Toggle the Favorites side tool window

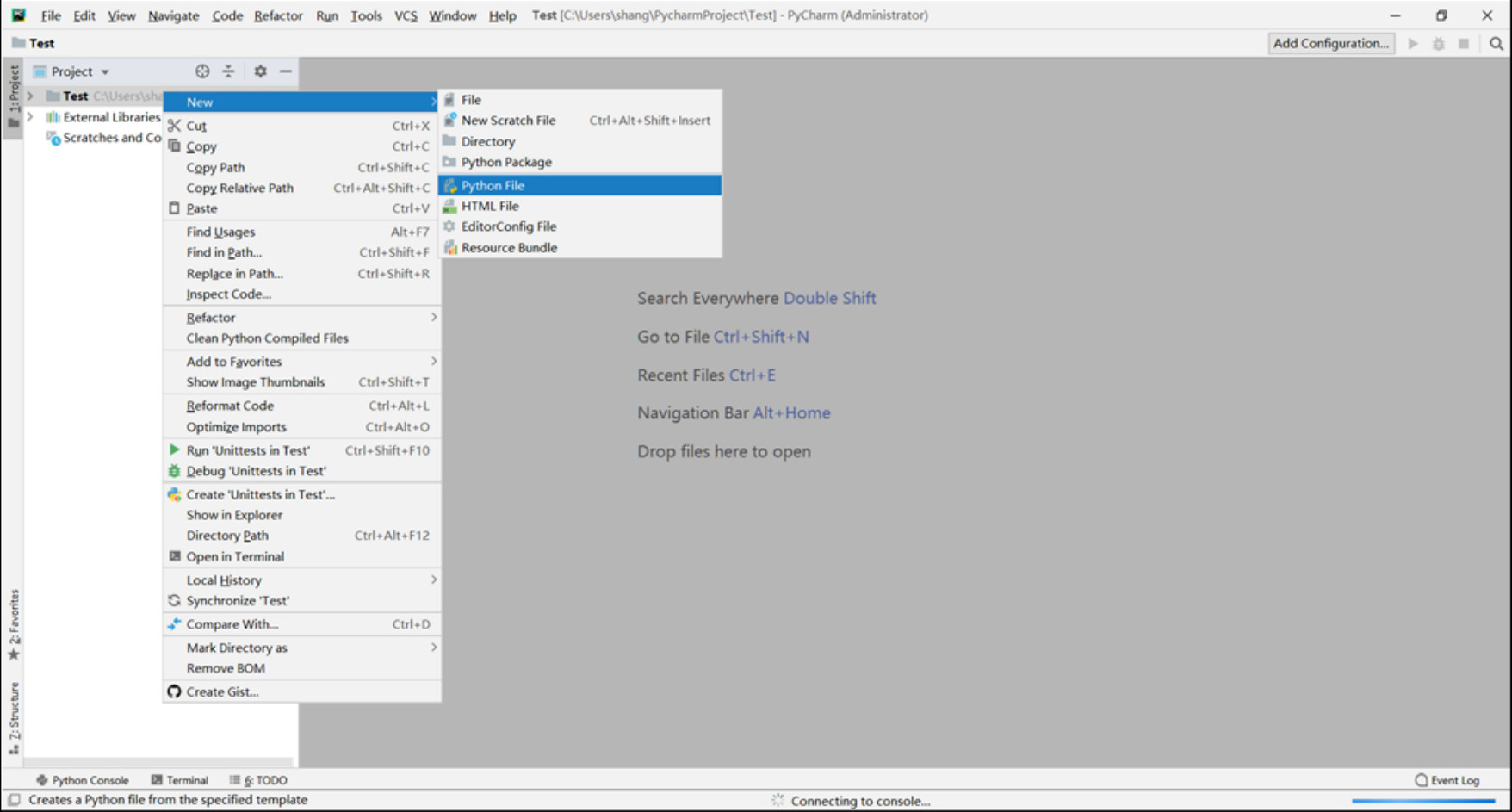(14, 624)
